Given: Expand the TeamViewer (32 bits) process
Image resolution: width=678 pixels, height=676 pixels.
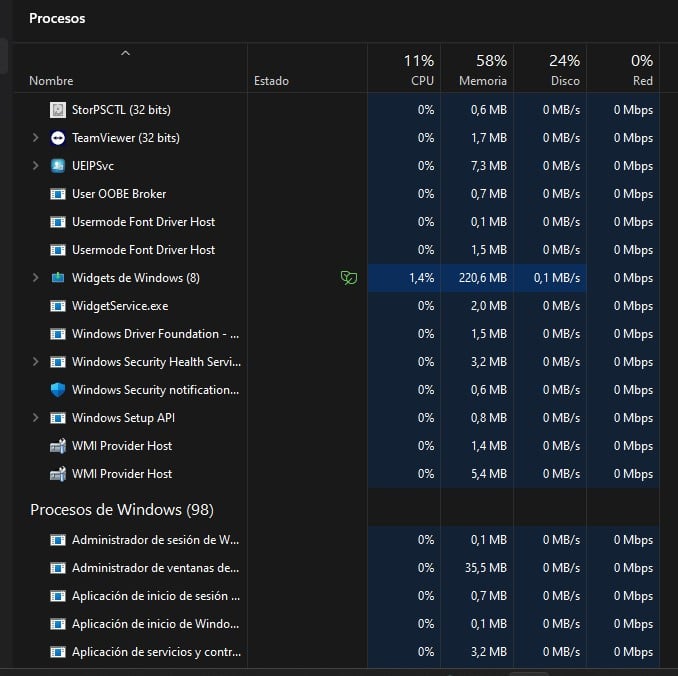Looking at the screenshot, I should click(35, 138).
